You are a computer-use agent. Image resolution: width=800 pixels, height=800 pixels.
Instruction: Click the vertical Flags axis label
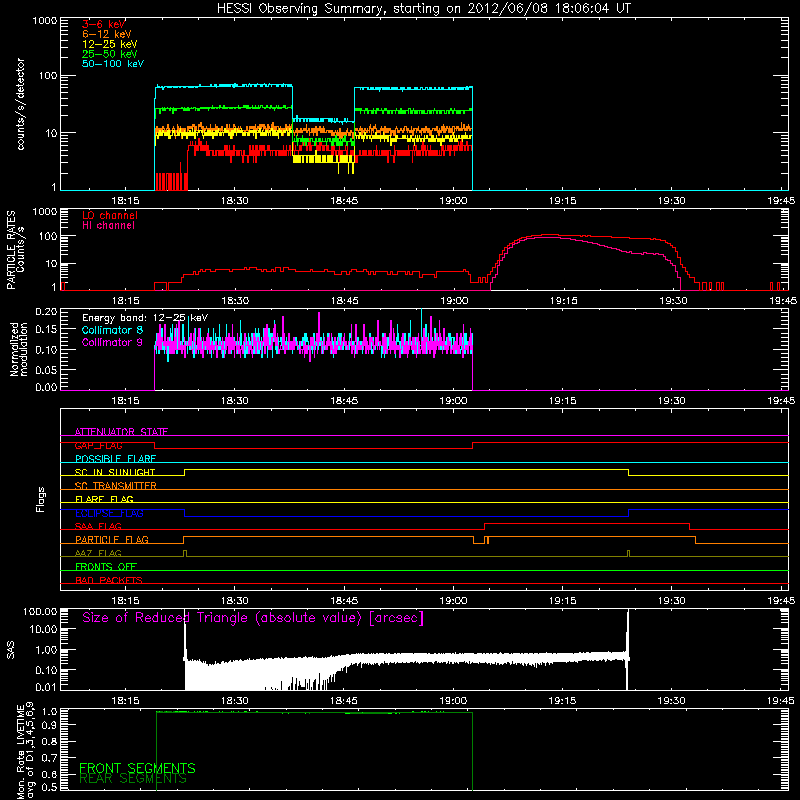pyautogui.click(x=41, y=499)
